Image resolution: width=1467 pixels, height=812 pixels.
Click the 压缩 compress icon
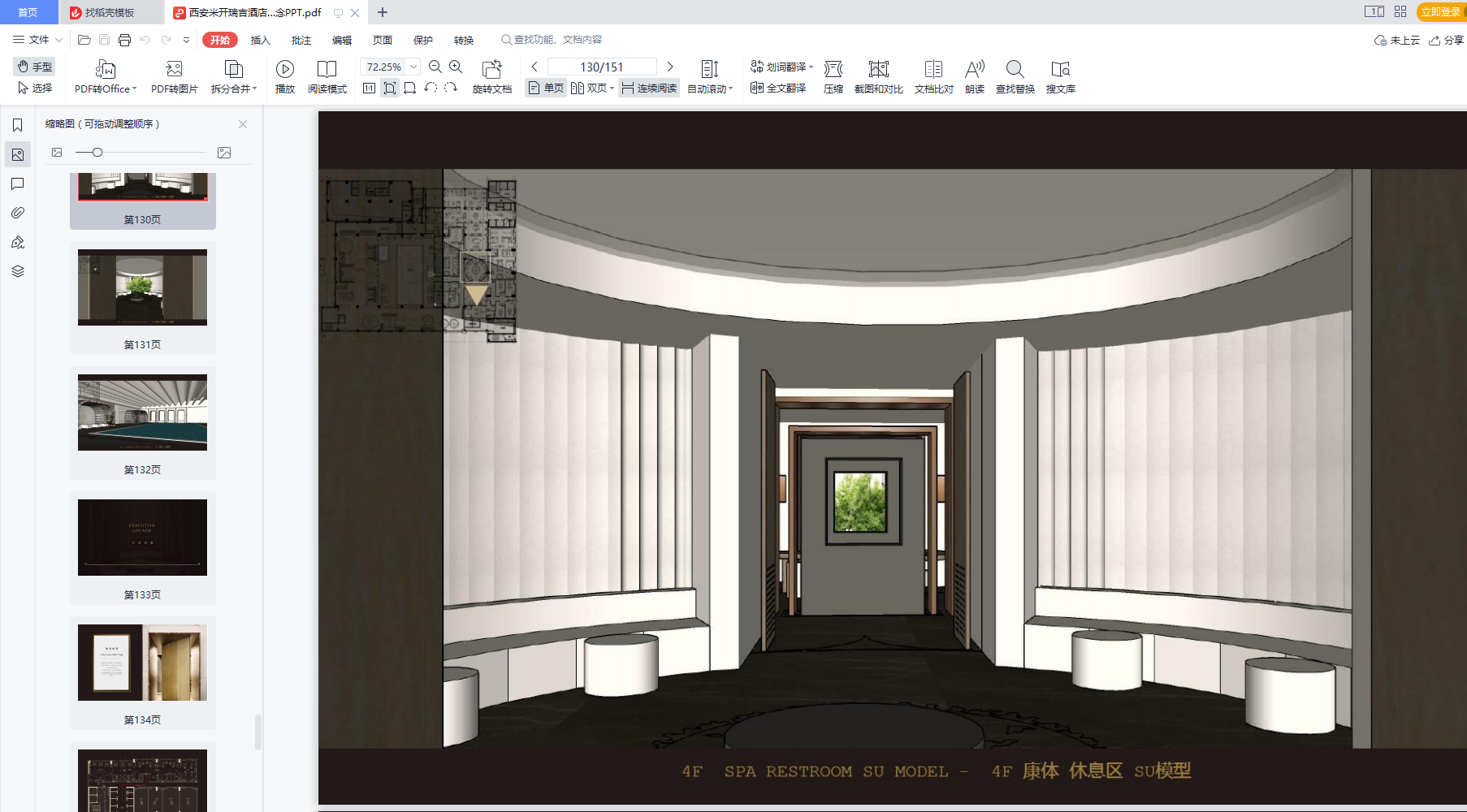pyautogui.click(x=833, y=70)
